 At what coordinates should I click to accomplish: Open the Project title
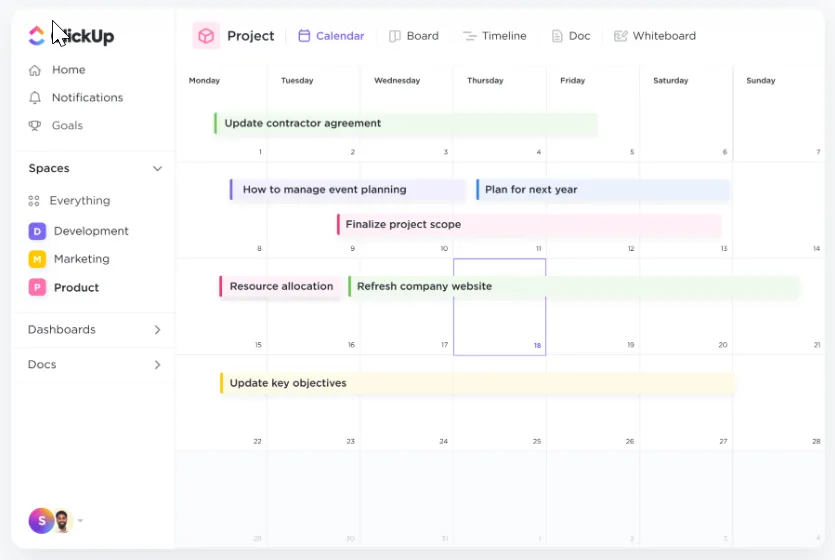coord(251,36)
